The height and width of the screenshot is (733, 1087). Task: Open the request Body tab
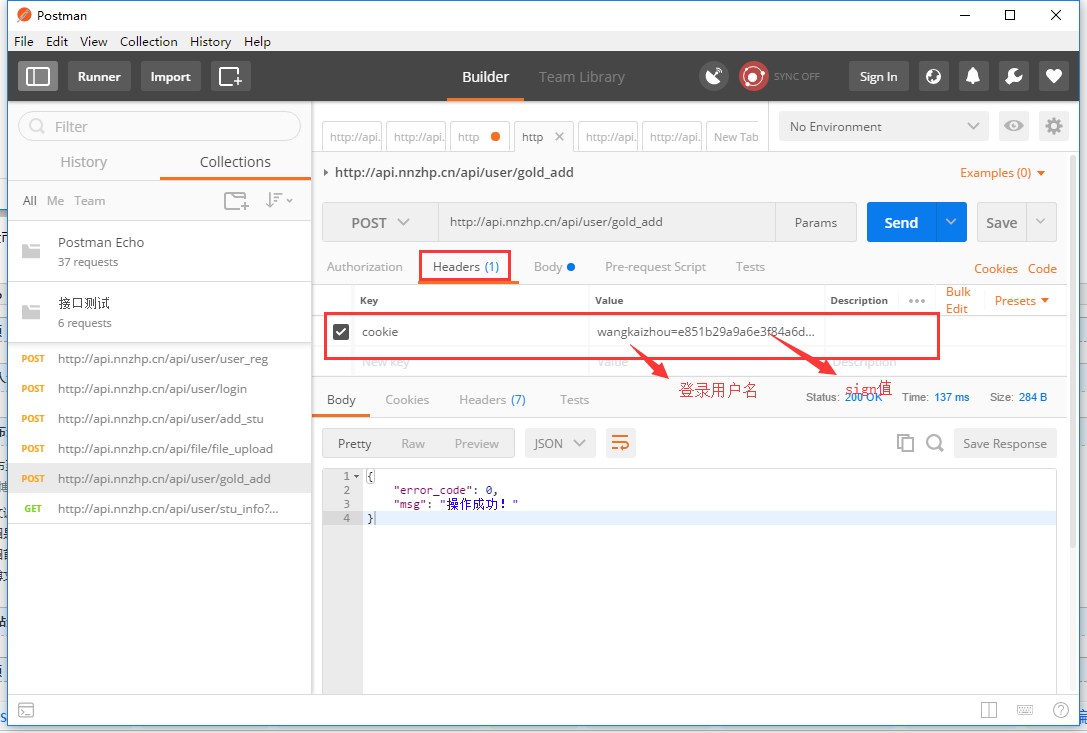pyautogui.click(x=554, y=267)
